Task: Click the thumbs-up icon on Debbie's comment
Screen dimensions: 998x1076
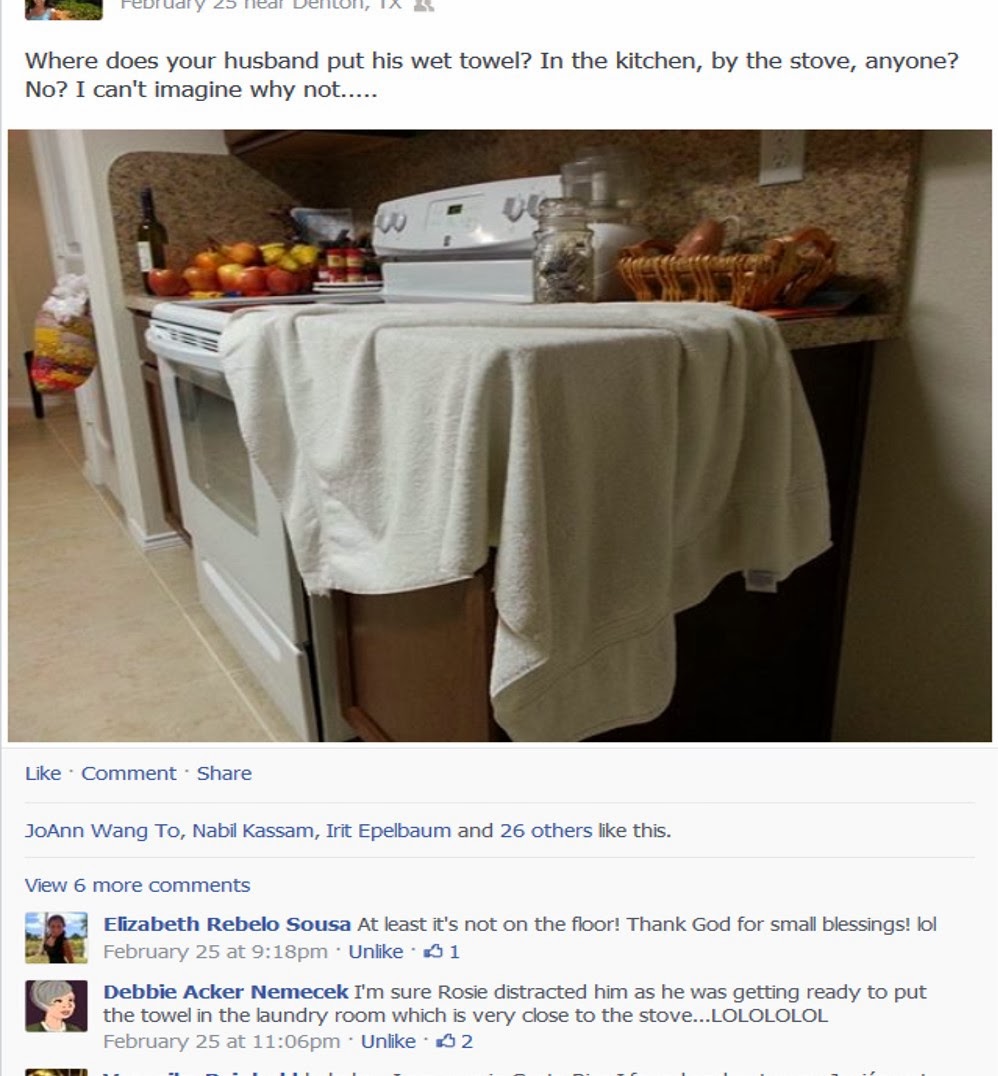Action: (445, 1041)
